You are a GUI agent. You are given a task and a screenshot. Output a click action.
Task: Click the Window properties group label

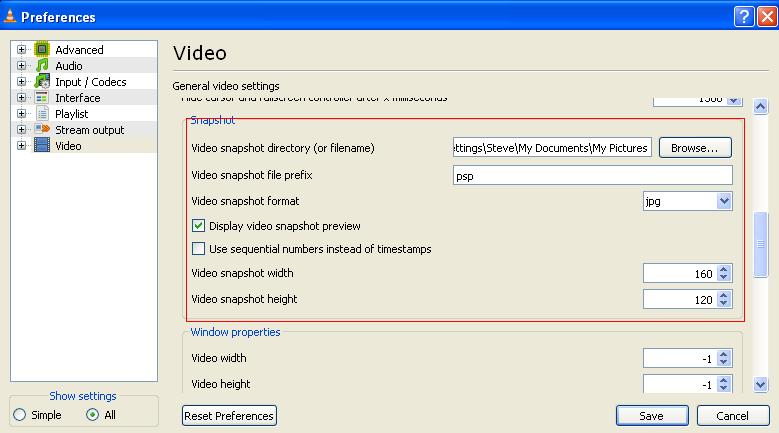tap(235, 332)
